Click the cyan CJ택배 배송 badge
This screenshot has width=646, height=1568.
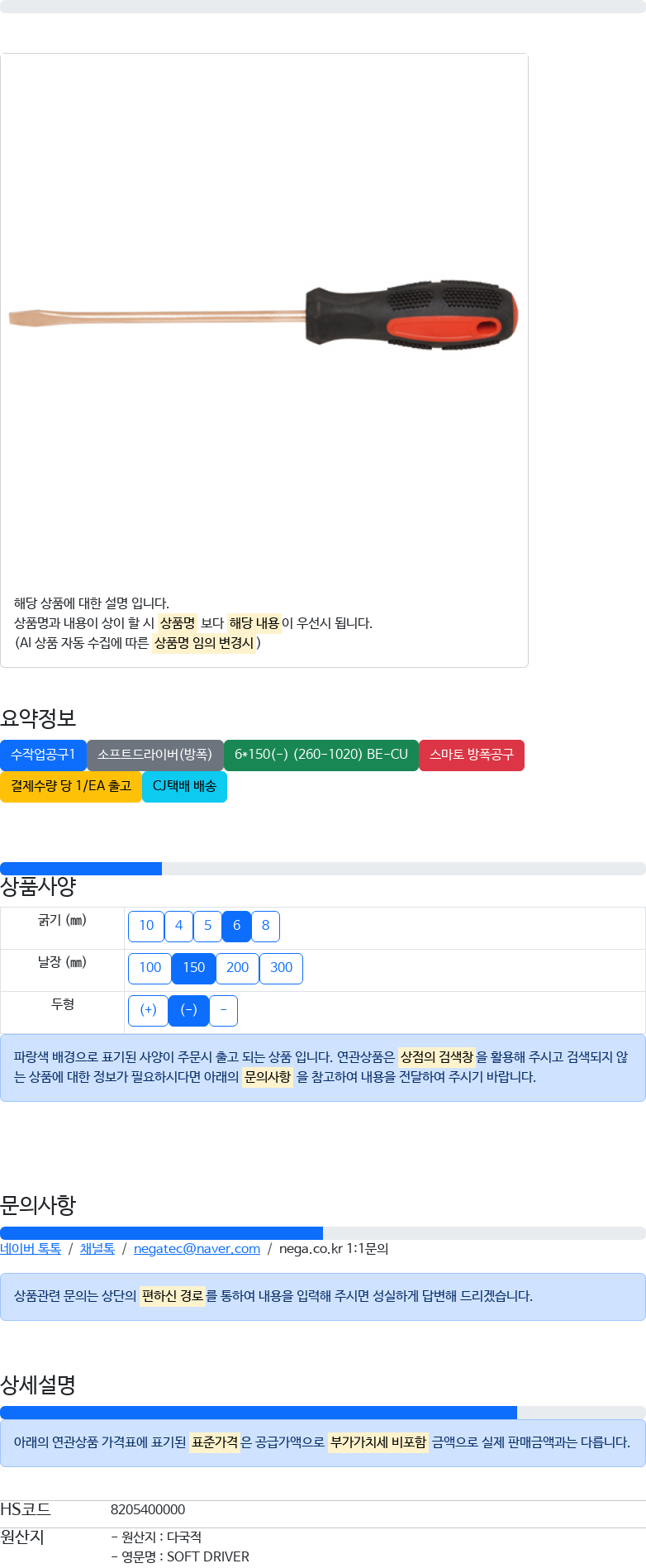pos(184,786)
